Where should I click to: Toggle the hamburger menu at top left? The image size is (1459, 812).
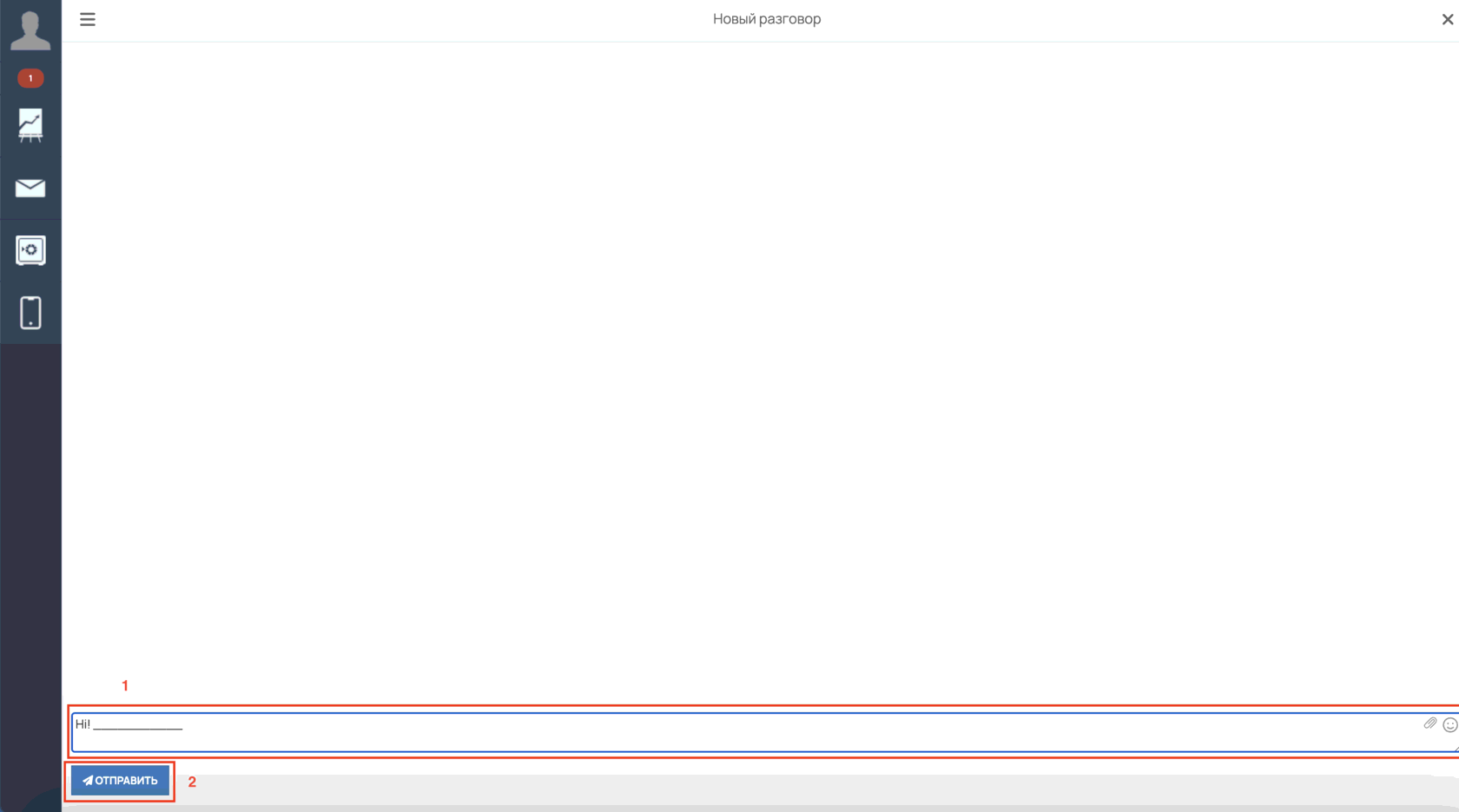click(x=88, y=19)
